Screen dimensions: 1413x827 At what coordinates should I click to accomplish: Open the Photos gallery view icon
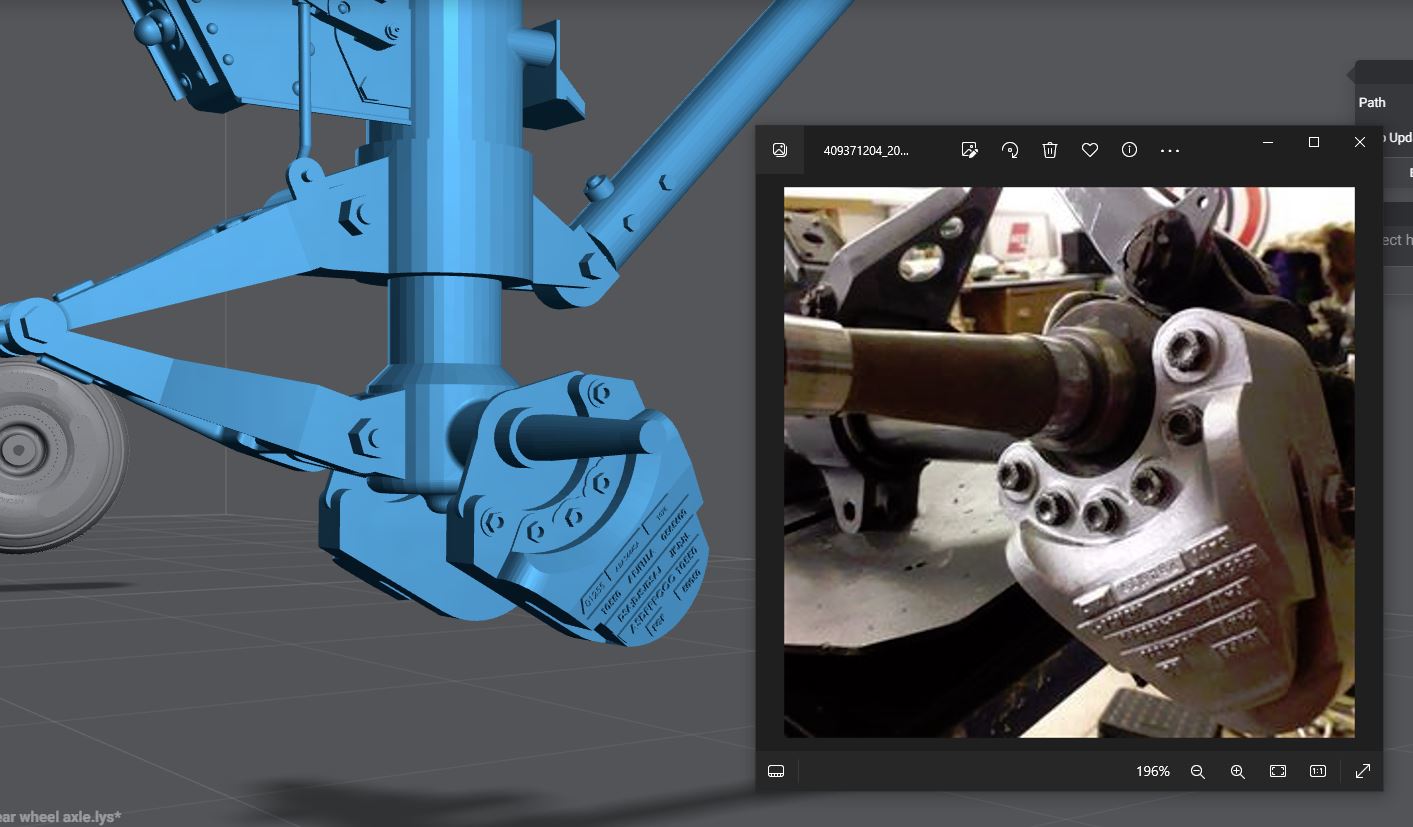(780, 150)
